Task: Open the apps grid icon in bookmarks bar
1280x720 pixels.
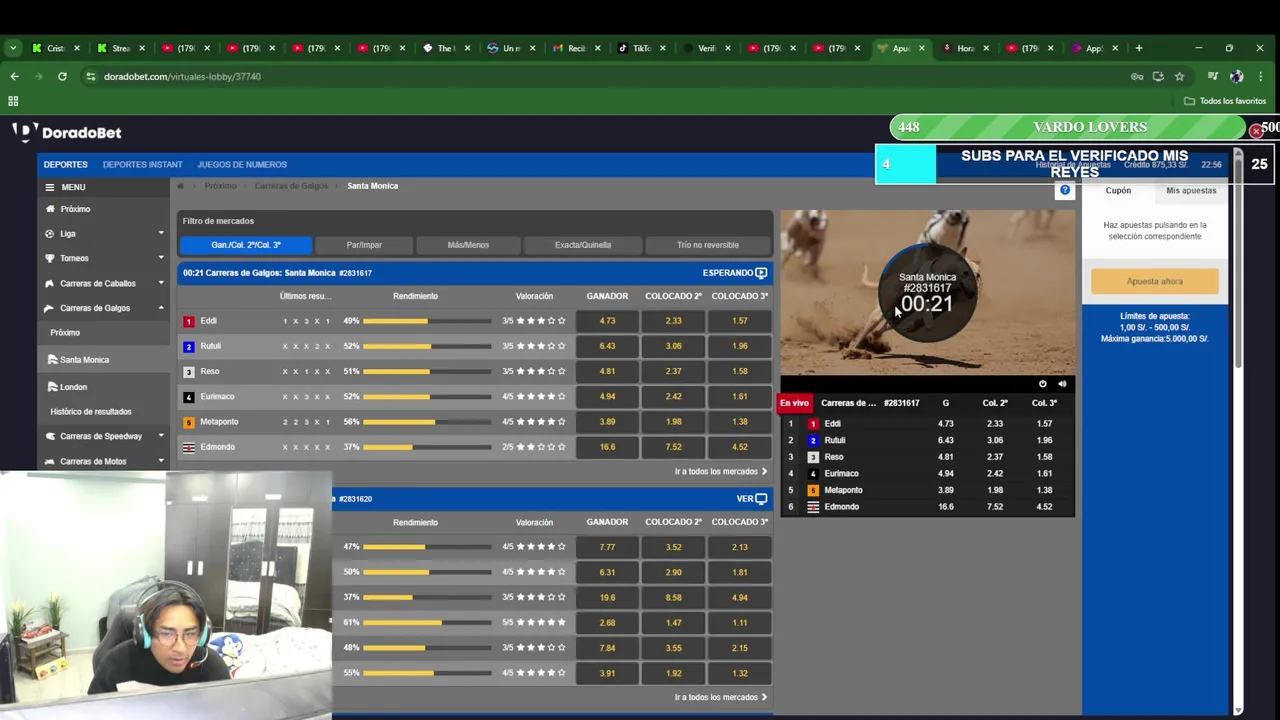Action: 13,101
